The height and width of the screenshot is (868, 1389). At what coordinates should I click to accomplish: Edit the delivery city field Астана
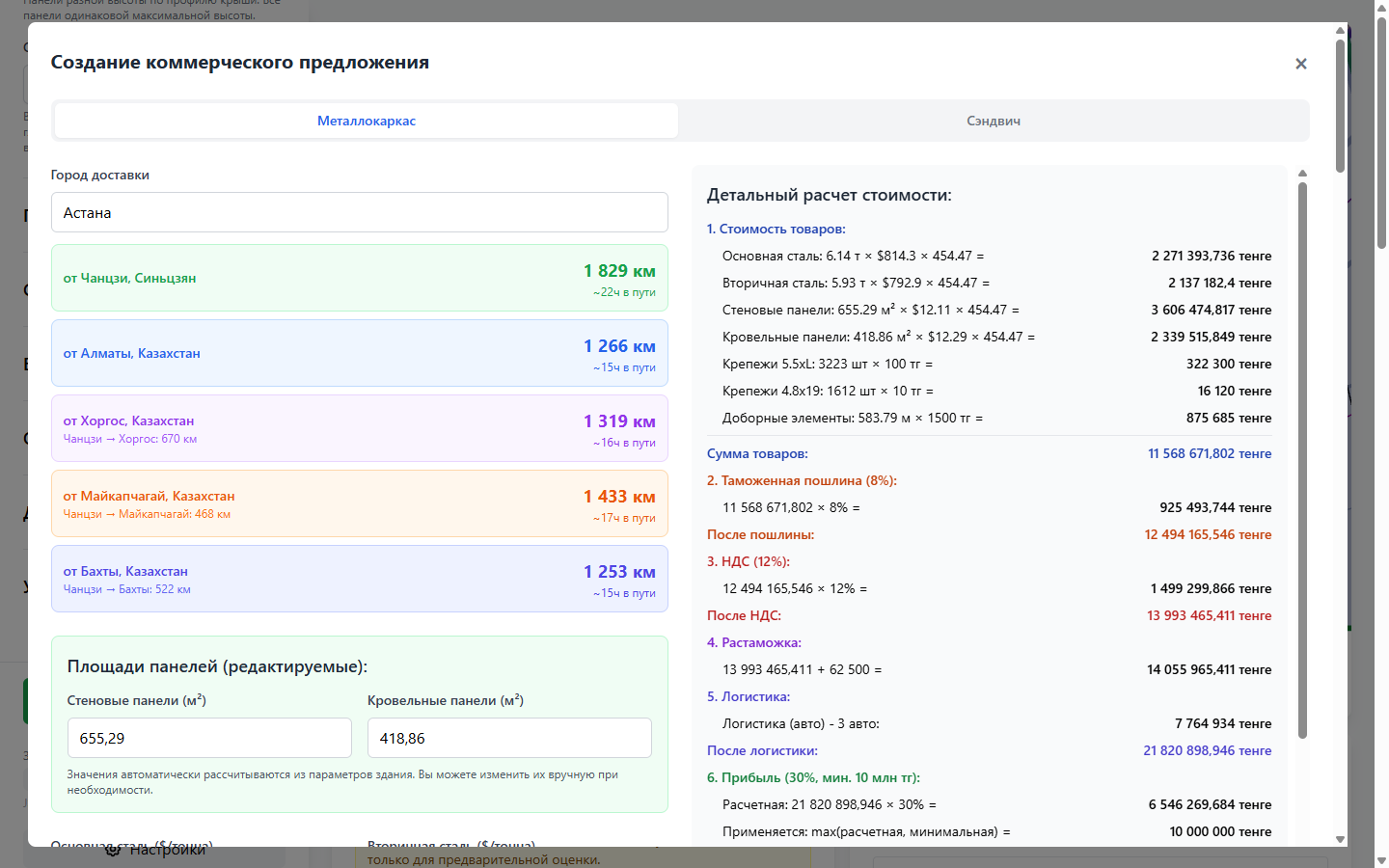click(359, 212)
